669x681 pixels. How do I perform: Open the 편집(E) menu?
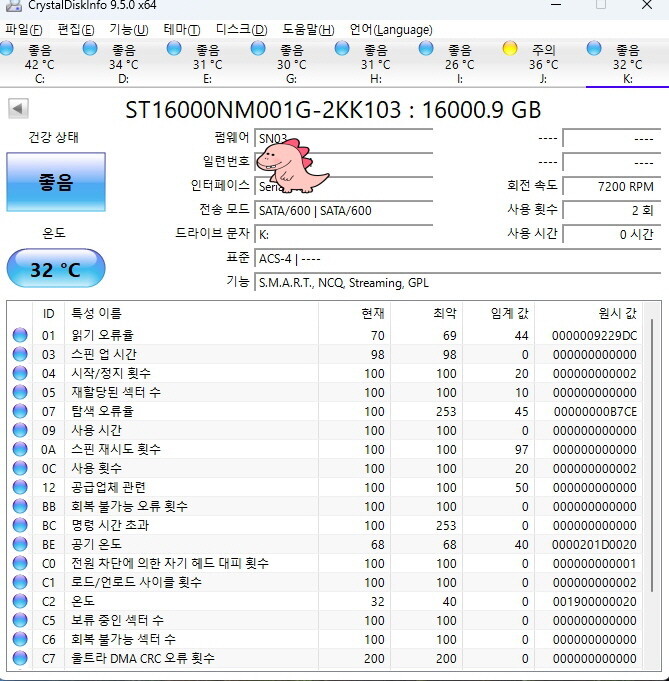pos(76,30)
